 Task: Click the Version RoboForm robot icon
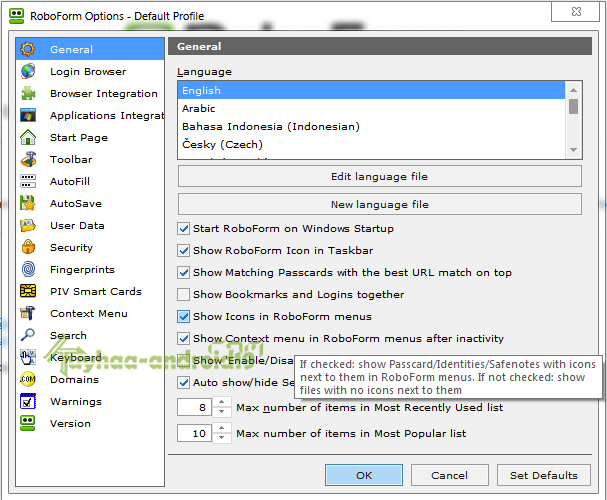click(28, 423)
